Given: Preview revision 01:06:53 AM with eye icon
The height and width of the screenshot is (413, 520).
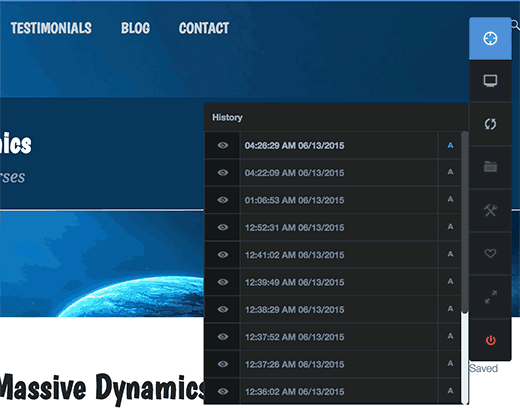Looking at the screenshot, I should (223, 200).
